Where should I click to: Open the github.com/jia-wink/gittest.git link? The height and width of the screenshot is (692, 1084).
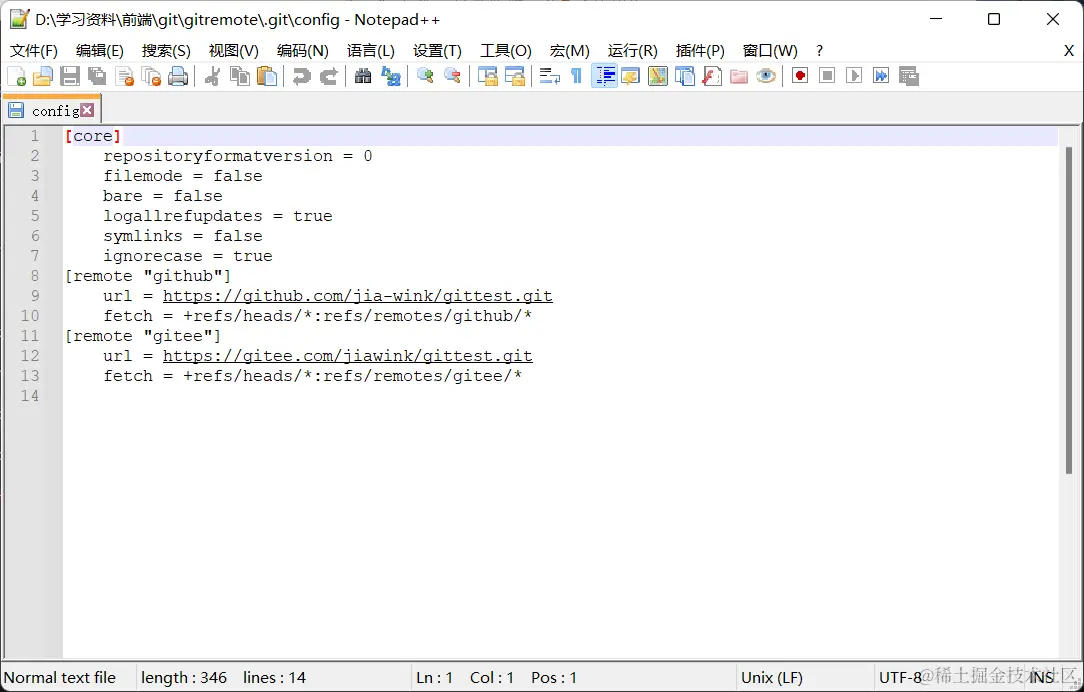[x=357, y=296]
